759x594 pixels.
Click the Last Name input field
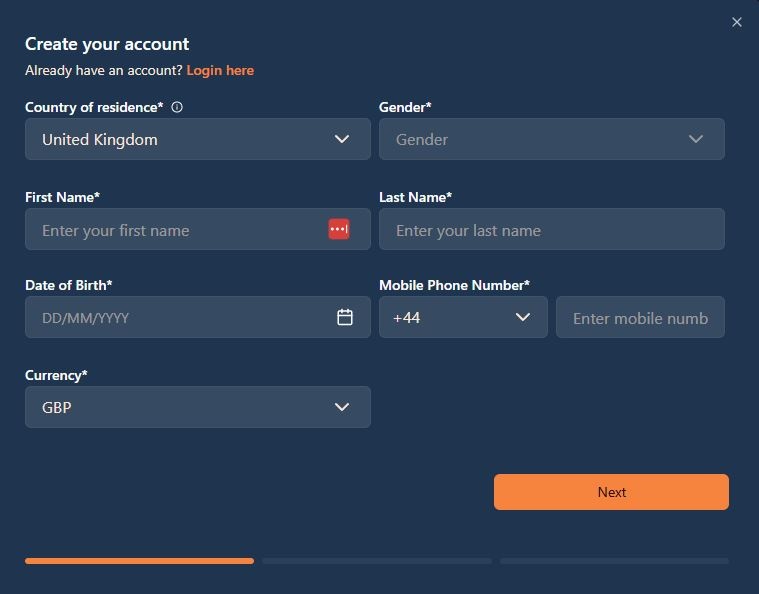[x=552, y=229]
